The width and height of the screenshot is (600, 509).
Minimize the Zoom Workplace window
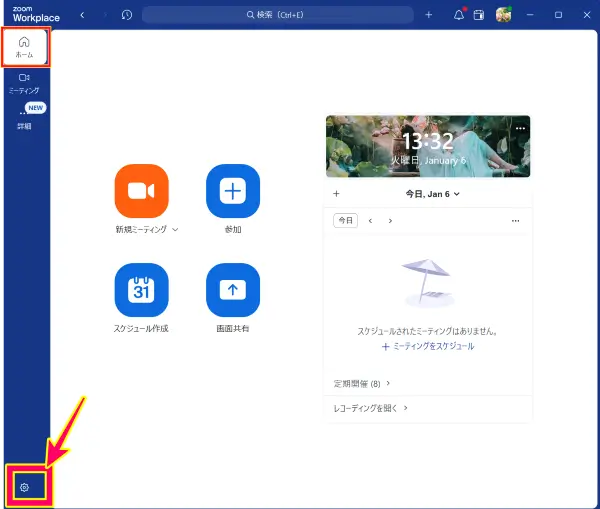(530, 15)
